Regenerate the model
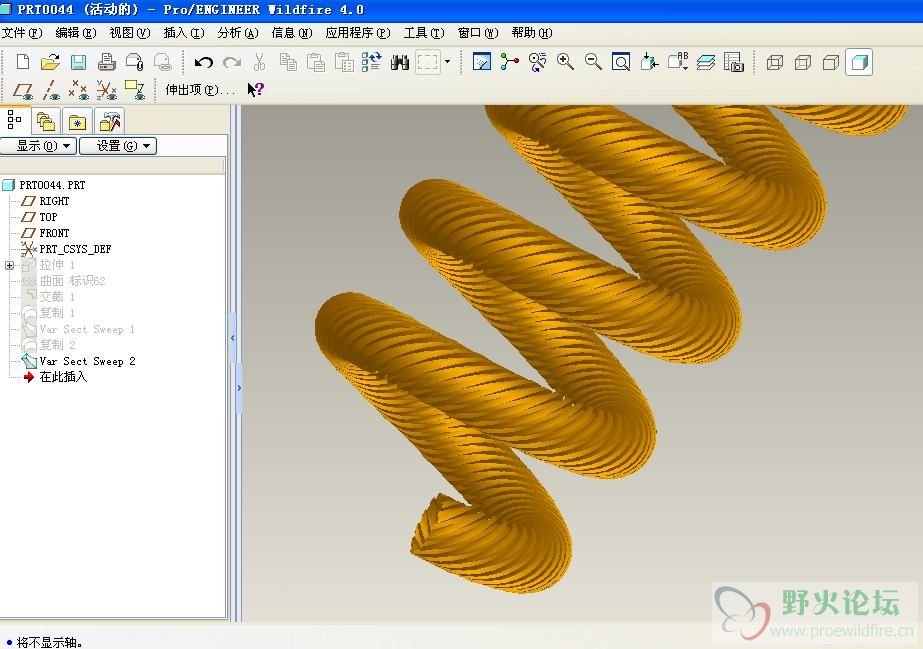The width and height of the screenshot is (923, 649). (x=371, y=62)
